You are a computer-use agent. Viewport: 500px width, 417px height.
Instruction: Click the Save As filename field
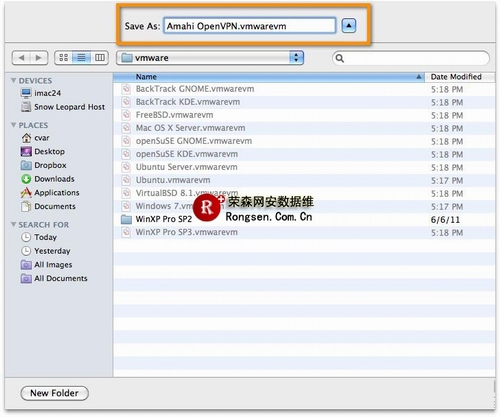249,26
